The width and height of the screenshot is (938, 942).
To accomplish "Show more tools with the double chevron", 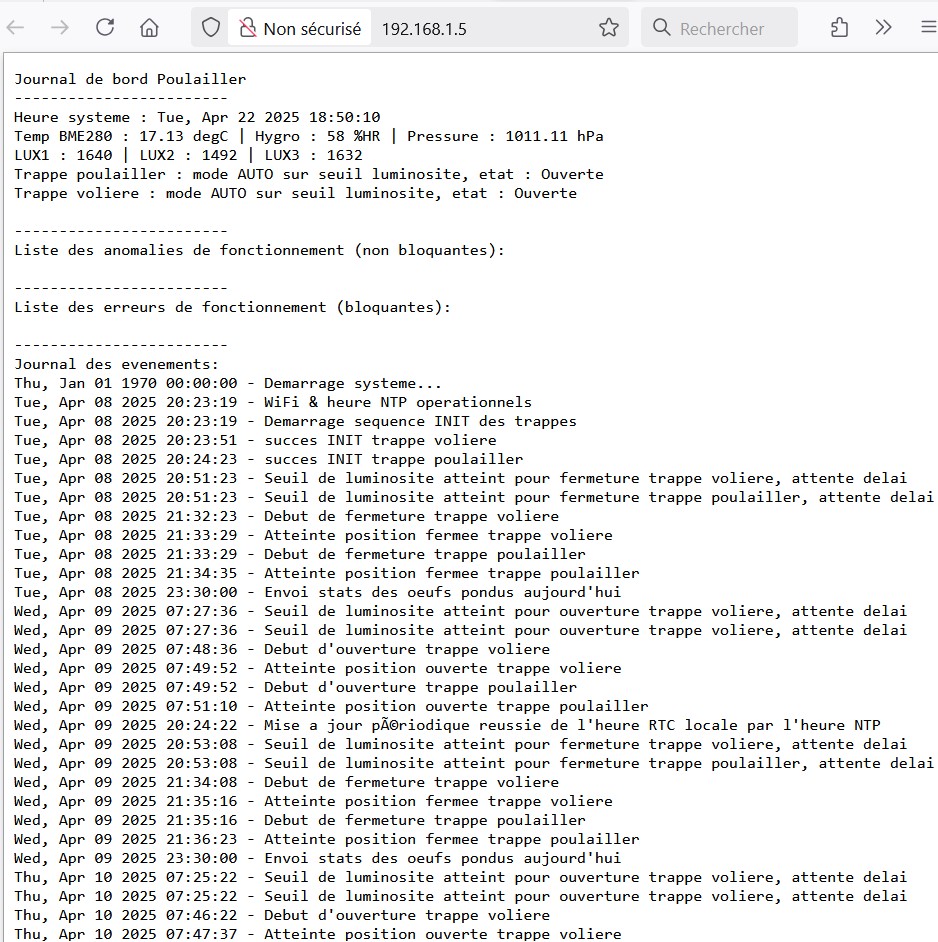I will pyautogui.click(x=883, y=28).
